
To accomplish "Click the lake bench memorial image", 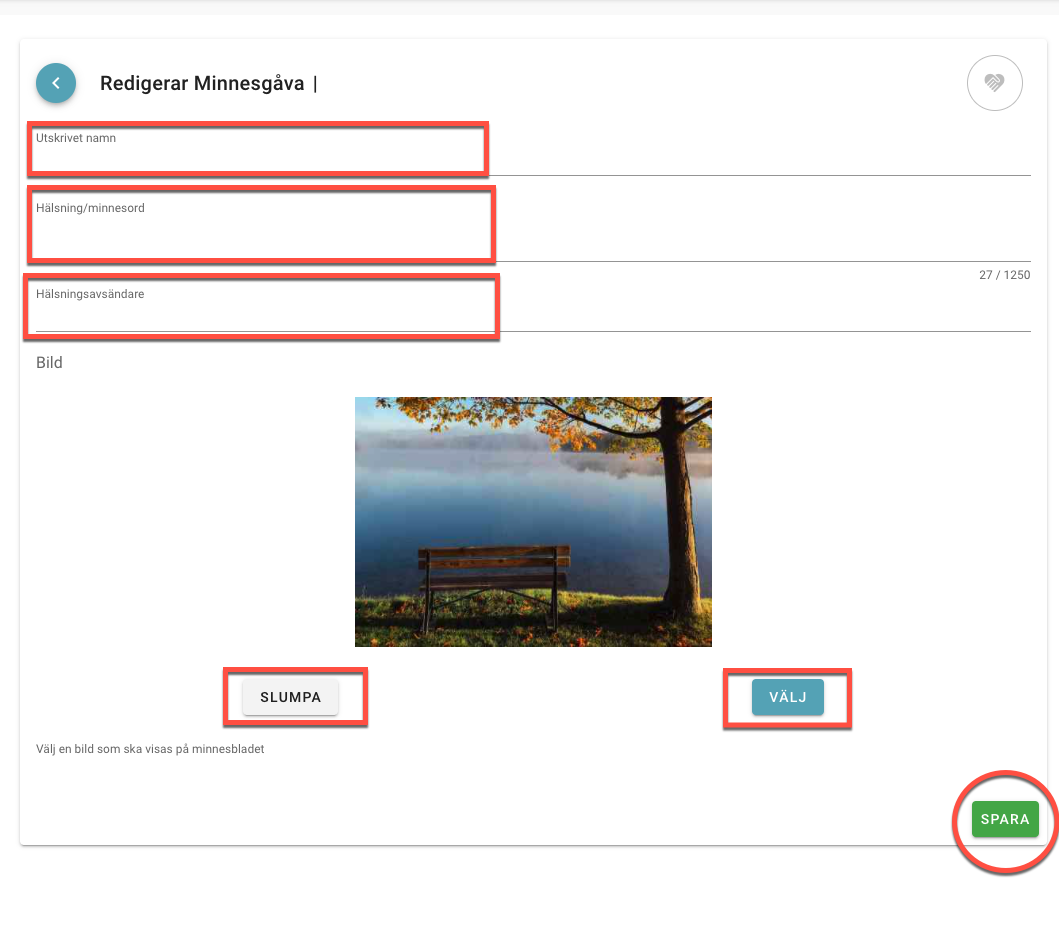I will tap(533, 522).
